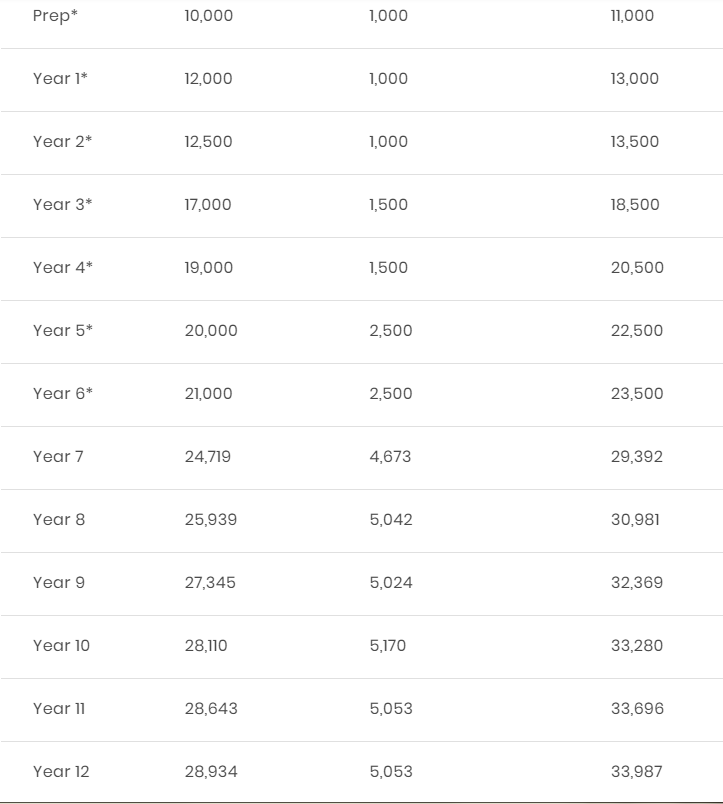Select the Year 11 value 28,643
Viewport: 723px width, 804px height.
point(211,709)
